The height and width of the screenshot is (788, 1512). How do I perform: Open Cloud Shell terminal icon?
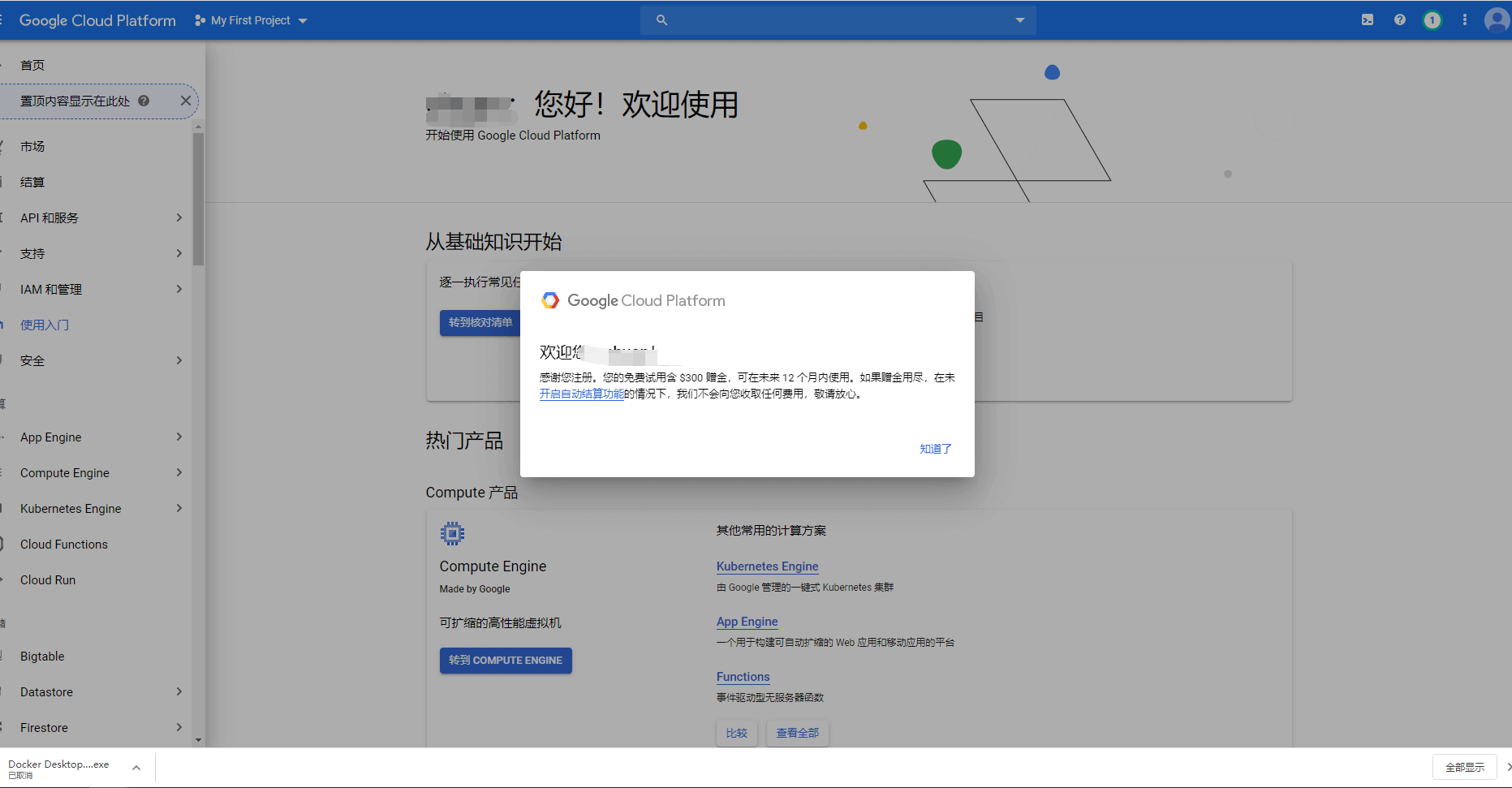point(1368,20)
